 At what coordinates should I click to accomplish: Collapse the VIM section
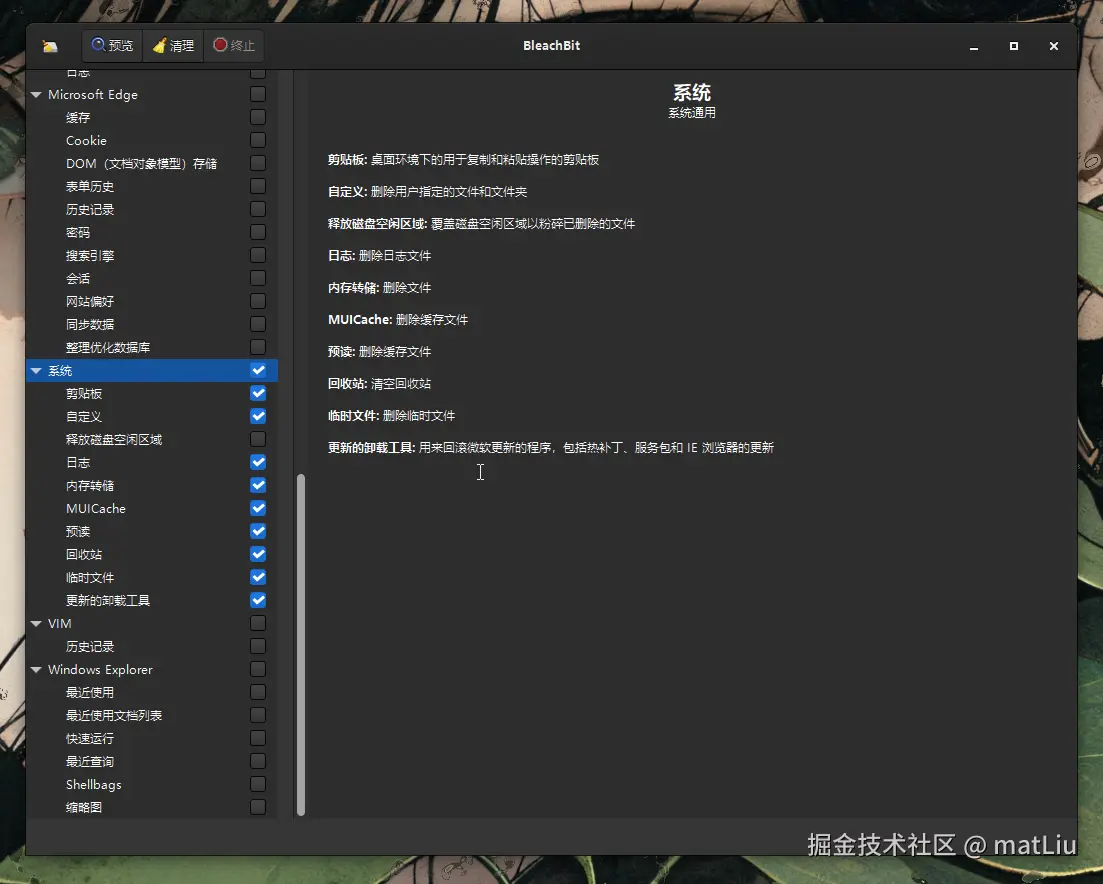[x=36, y=623]
